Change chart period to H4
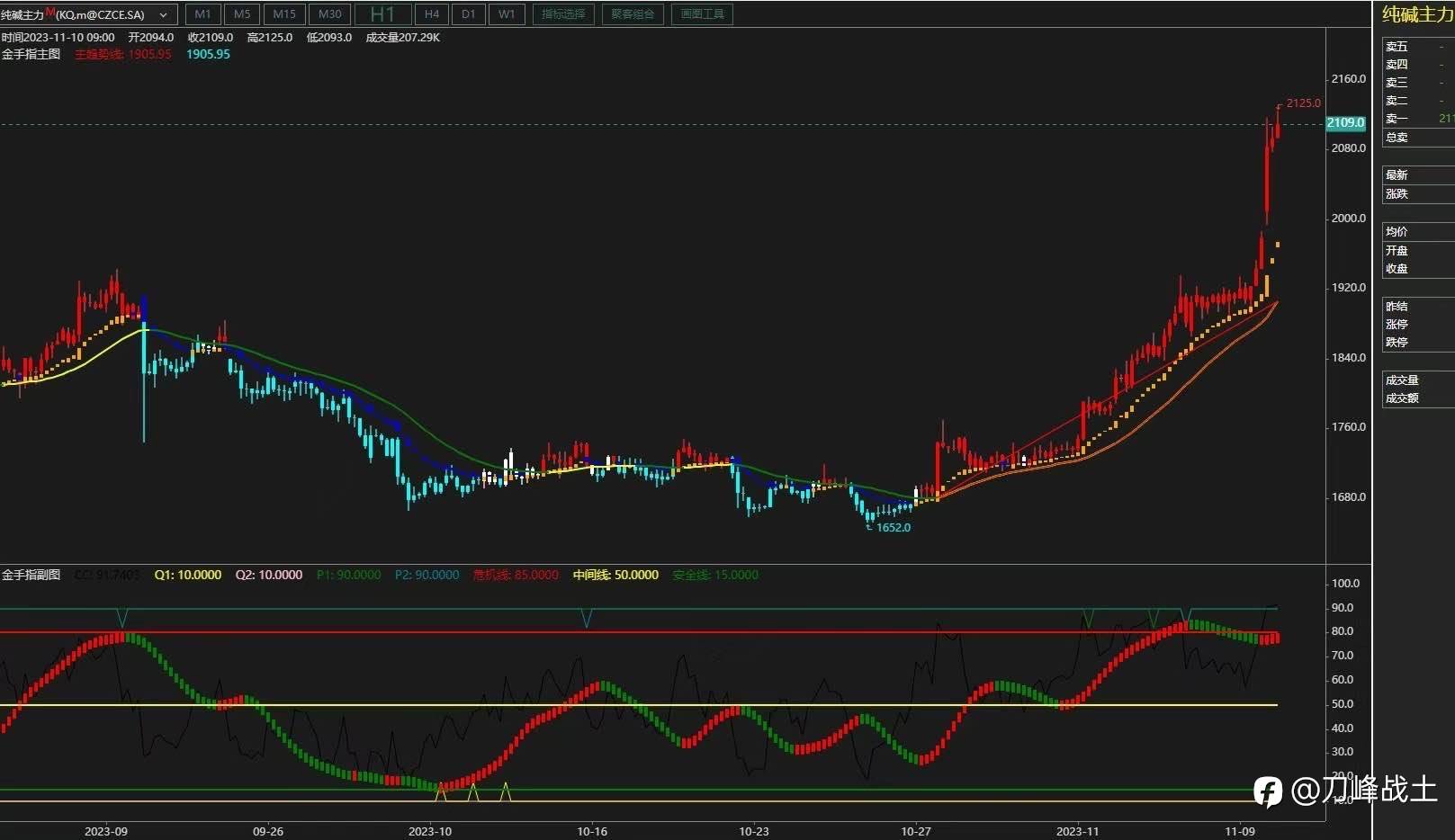1455x840 pixels. point(432,14)
